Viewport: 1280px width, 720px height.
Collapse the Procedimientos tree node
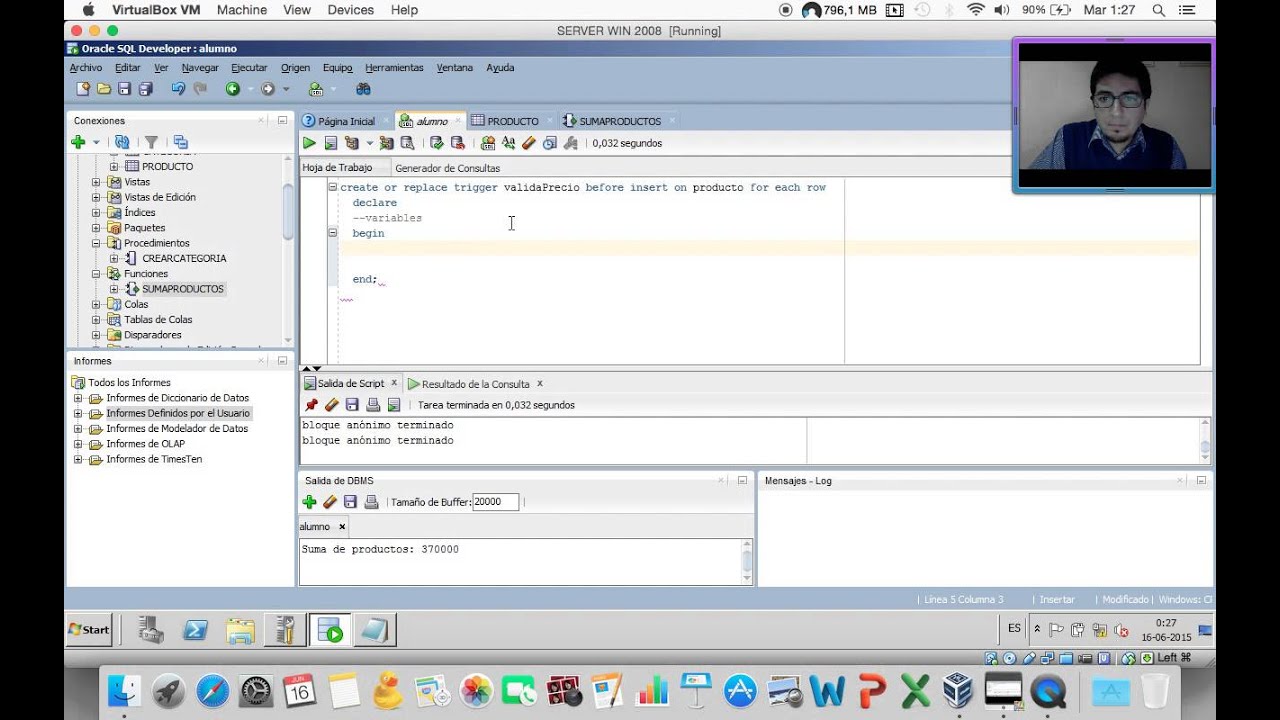tap(96, 243)
